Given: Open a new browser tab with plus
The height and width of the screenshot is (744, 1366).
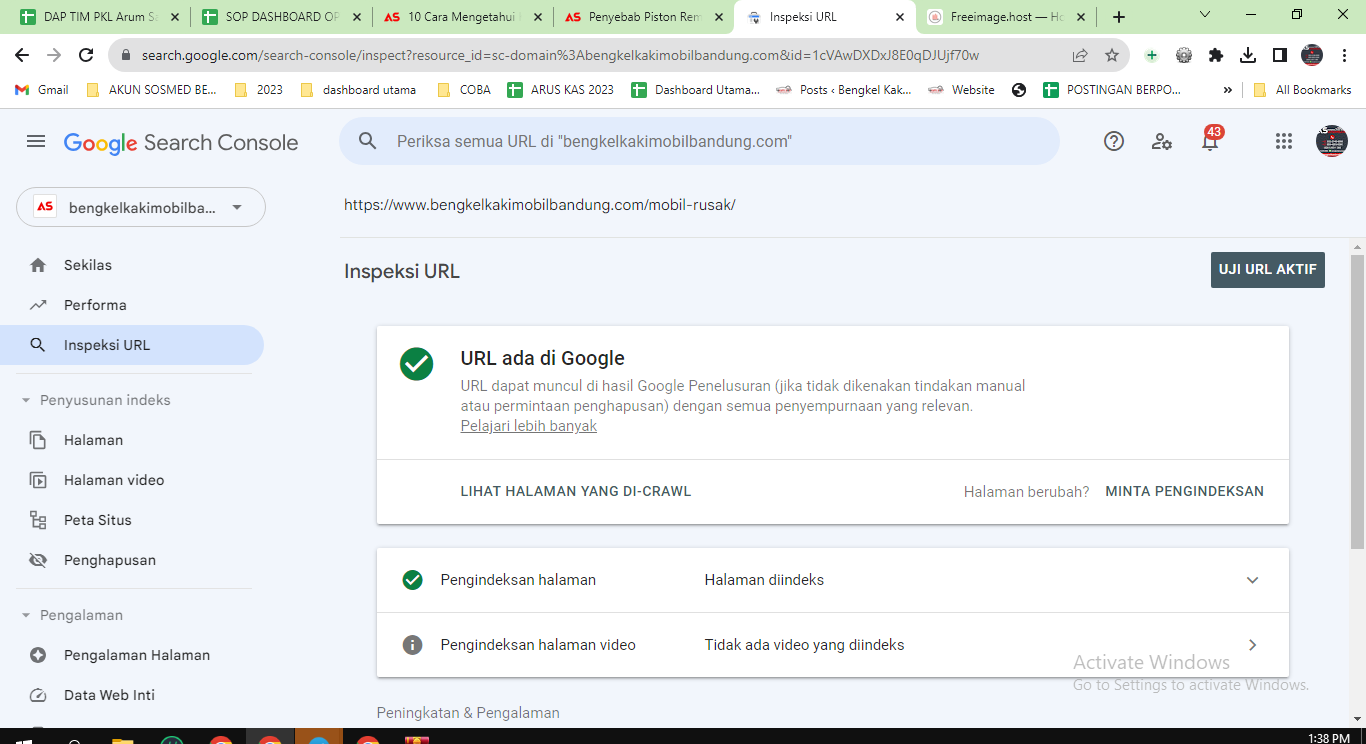Looking at the screenshot, I should pyautogui.click(x=1118, y=17).
